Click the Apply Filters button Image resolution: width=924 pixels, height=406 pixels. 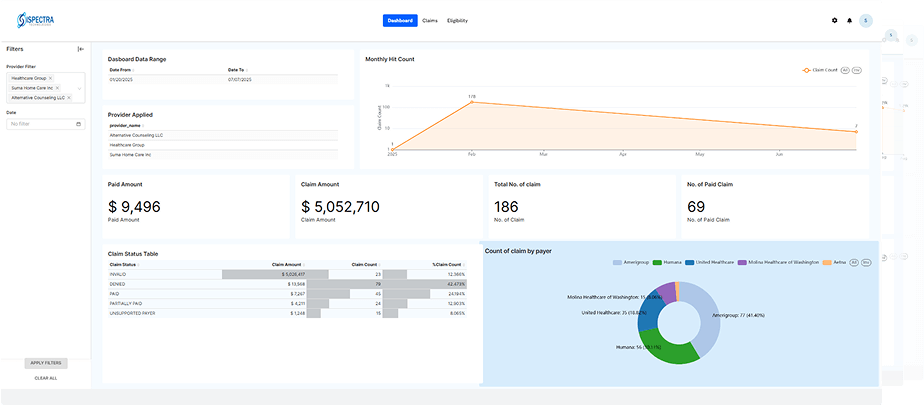[46, 362]
